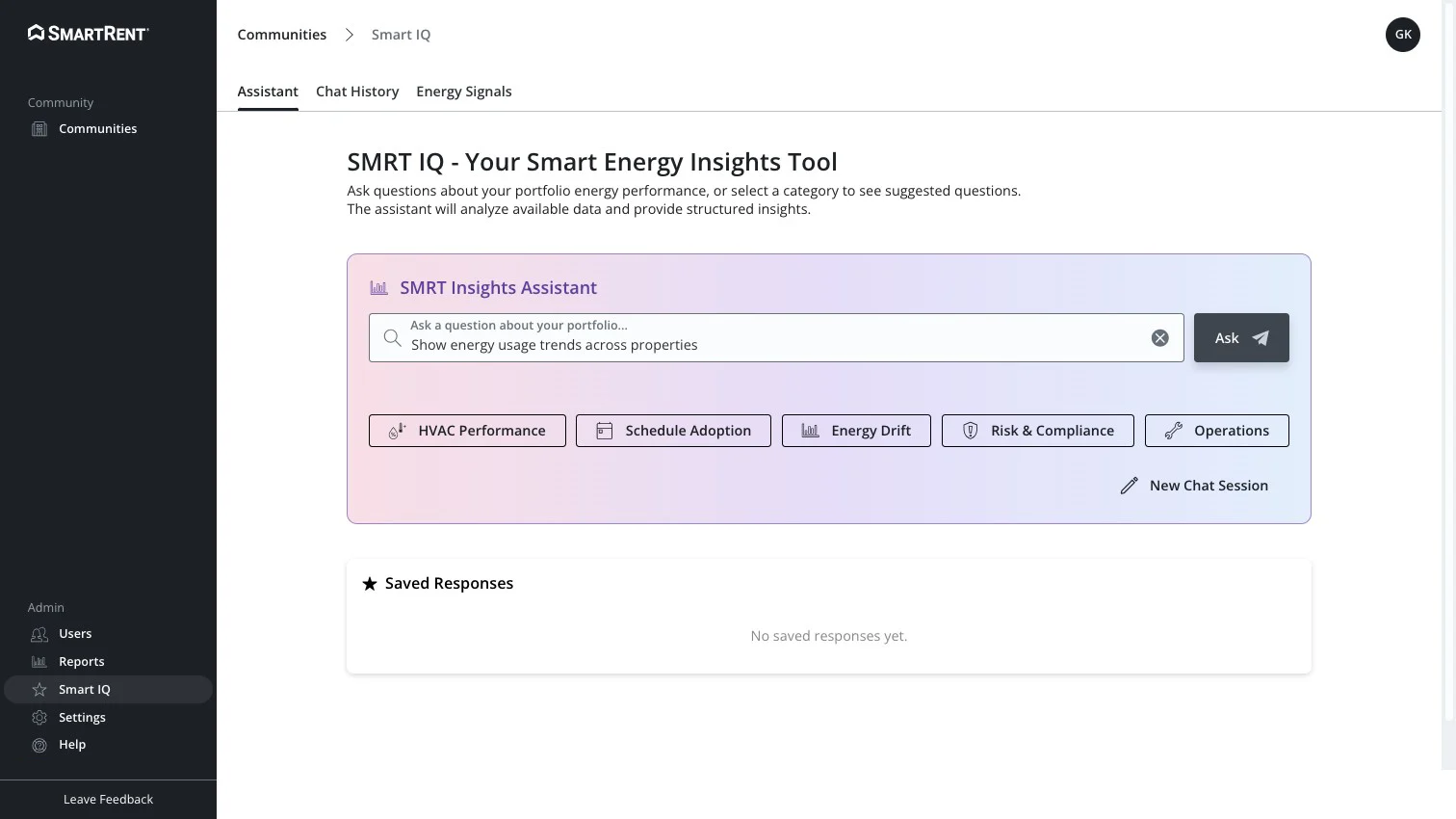Focus the portfolio question input field
The height and width of the screenshot is (819, 1456).
click(776, 338)
